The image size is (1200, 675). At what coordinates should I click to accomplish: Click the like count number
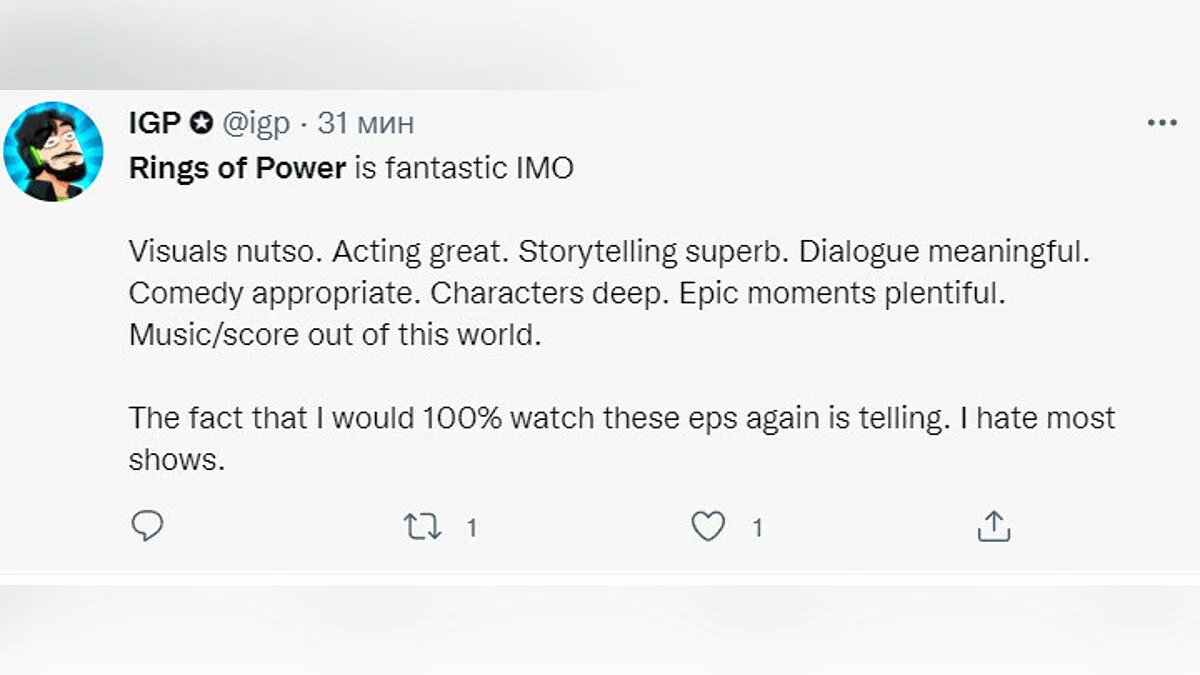click(x=757, y=527)
